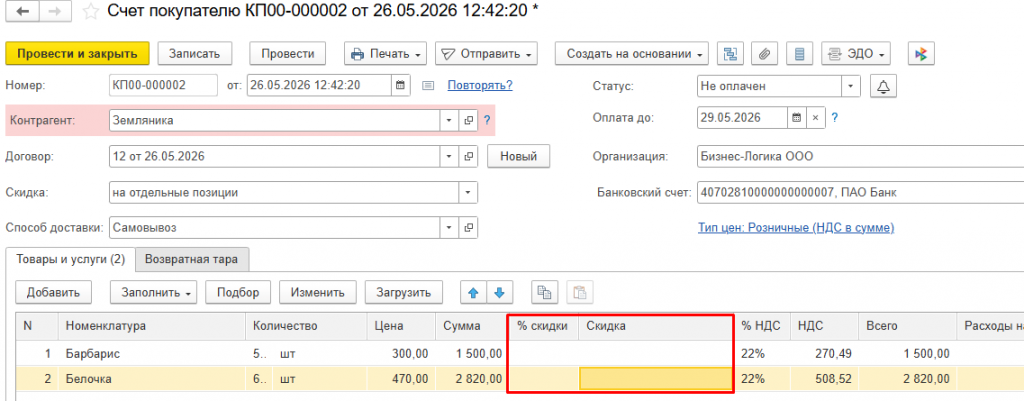Copy rows with the copy icon
This screenshot has height=401, width=1024.
pos(544,293)
